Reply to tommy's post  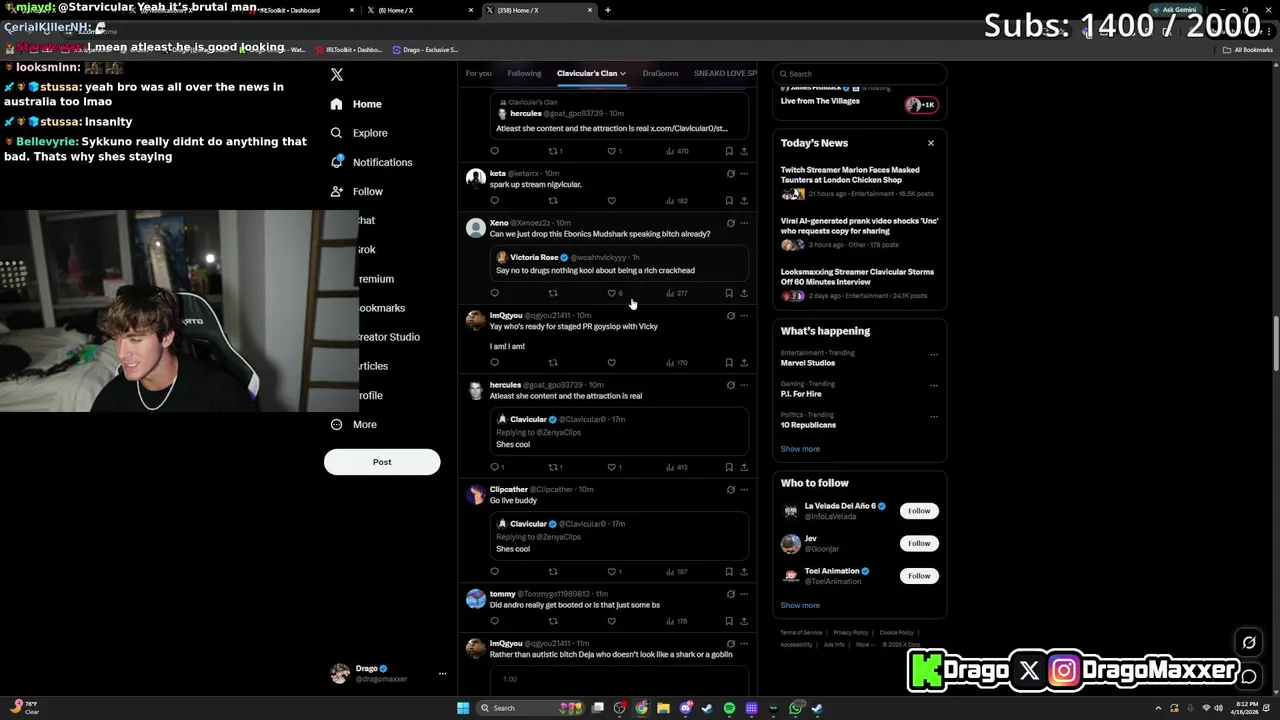pos(494,621)
